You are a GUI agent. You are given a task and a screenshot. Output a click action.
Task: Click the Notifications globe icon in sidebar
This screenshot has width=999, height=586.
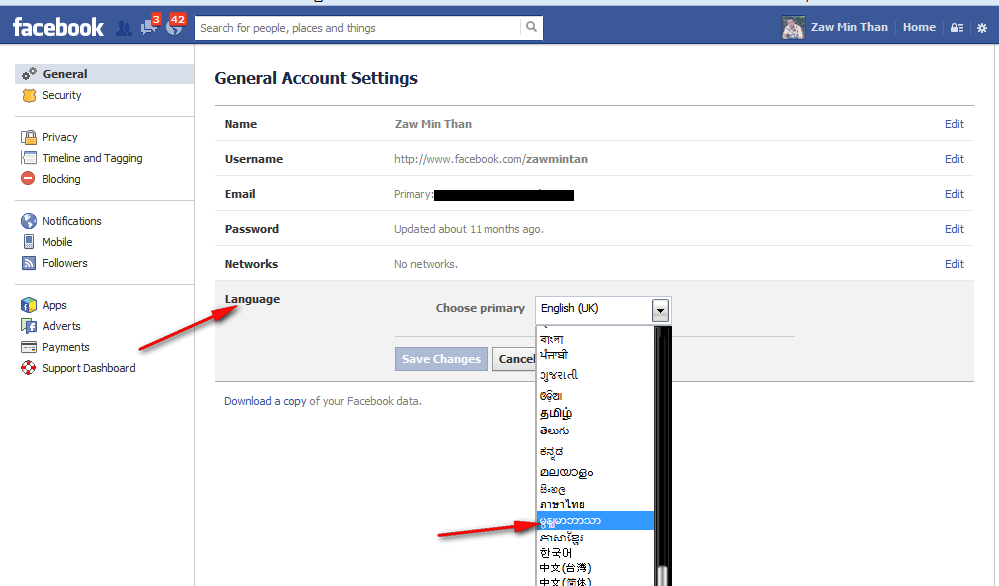click(29, 221)
